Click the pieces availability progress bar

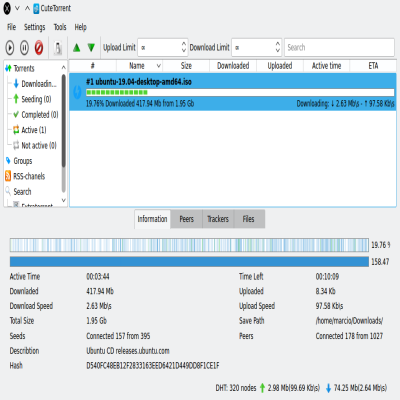[189, 245]
